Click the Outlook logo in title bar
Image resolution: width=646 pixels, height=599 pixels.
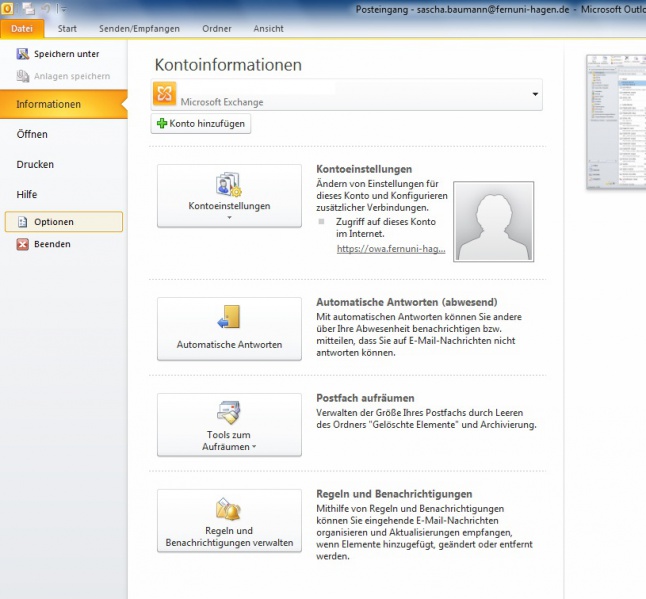(x=7, y=8)
